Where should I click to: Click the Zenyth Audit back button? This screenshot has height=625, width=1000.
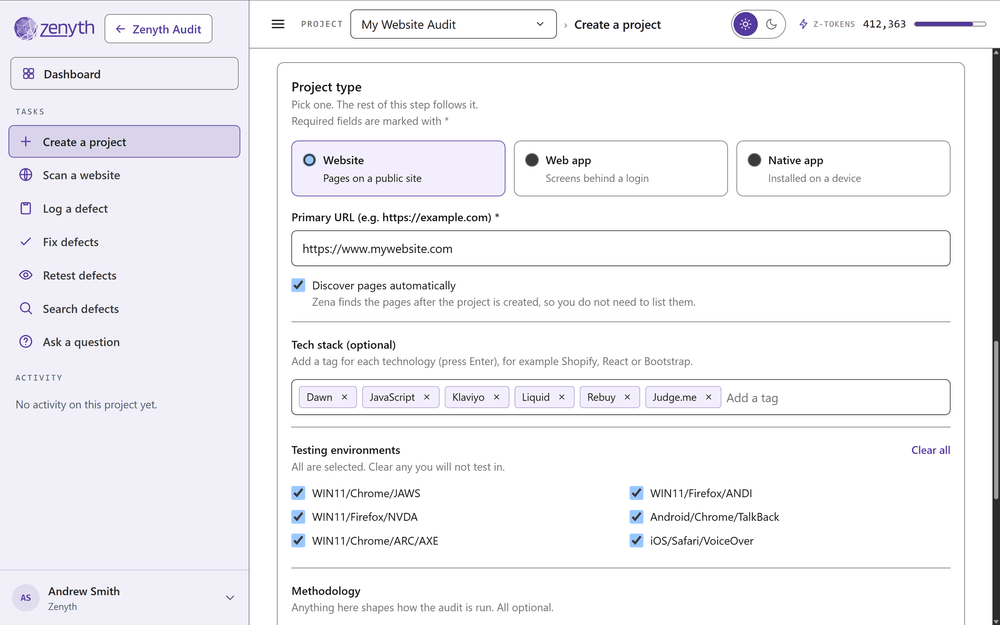coord(158,29)
